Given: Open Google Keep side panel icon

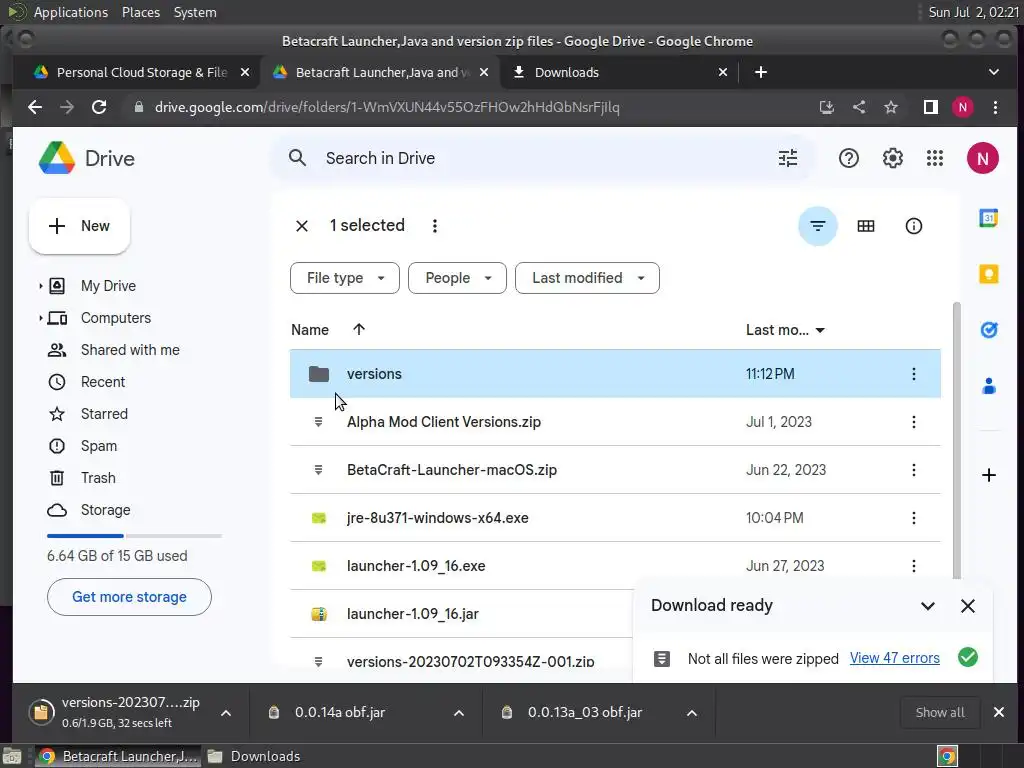Looking at the screenshot, I should (x=989, y=274).
